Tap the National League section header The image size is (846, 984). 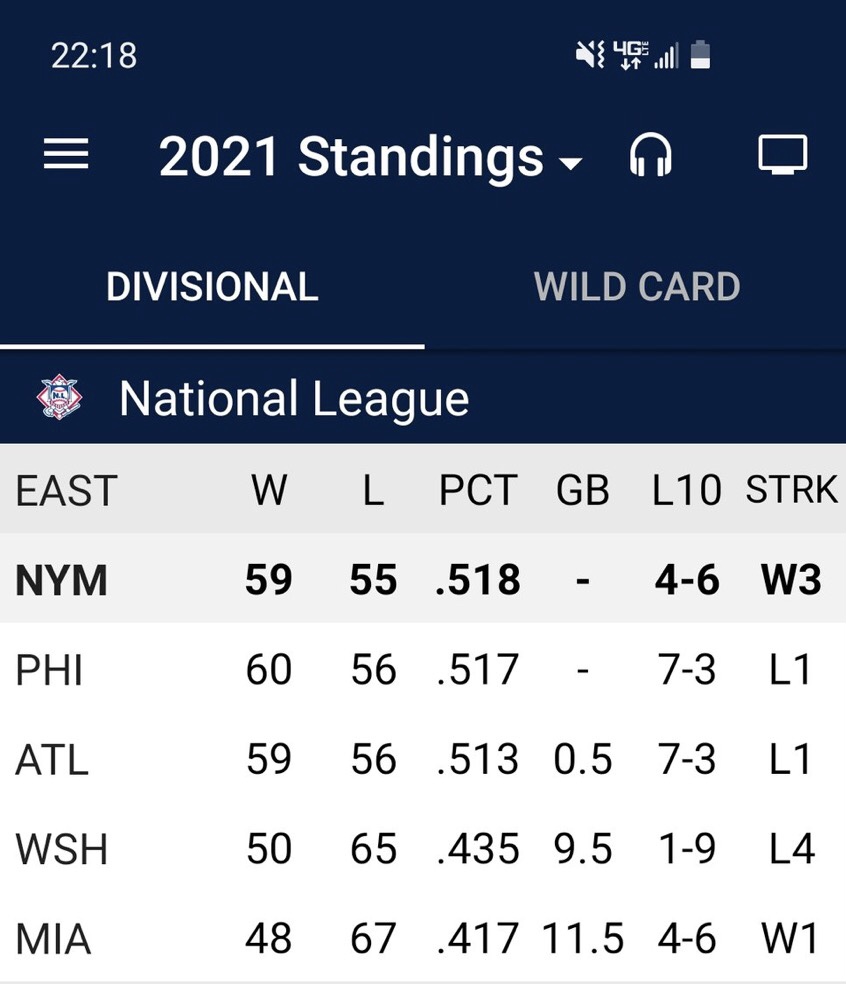pos(294,399)
